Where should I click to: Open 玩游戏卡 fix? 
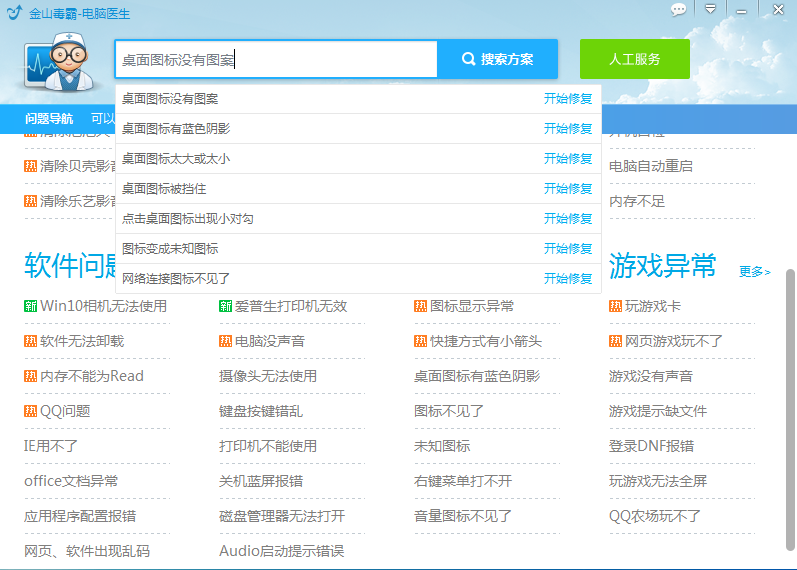pos(653,306)
